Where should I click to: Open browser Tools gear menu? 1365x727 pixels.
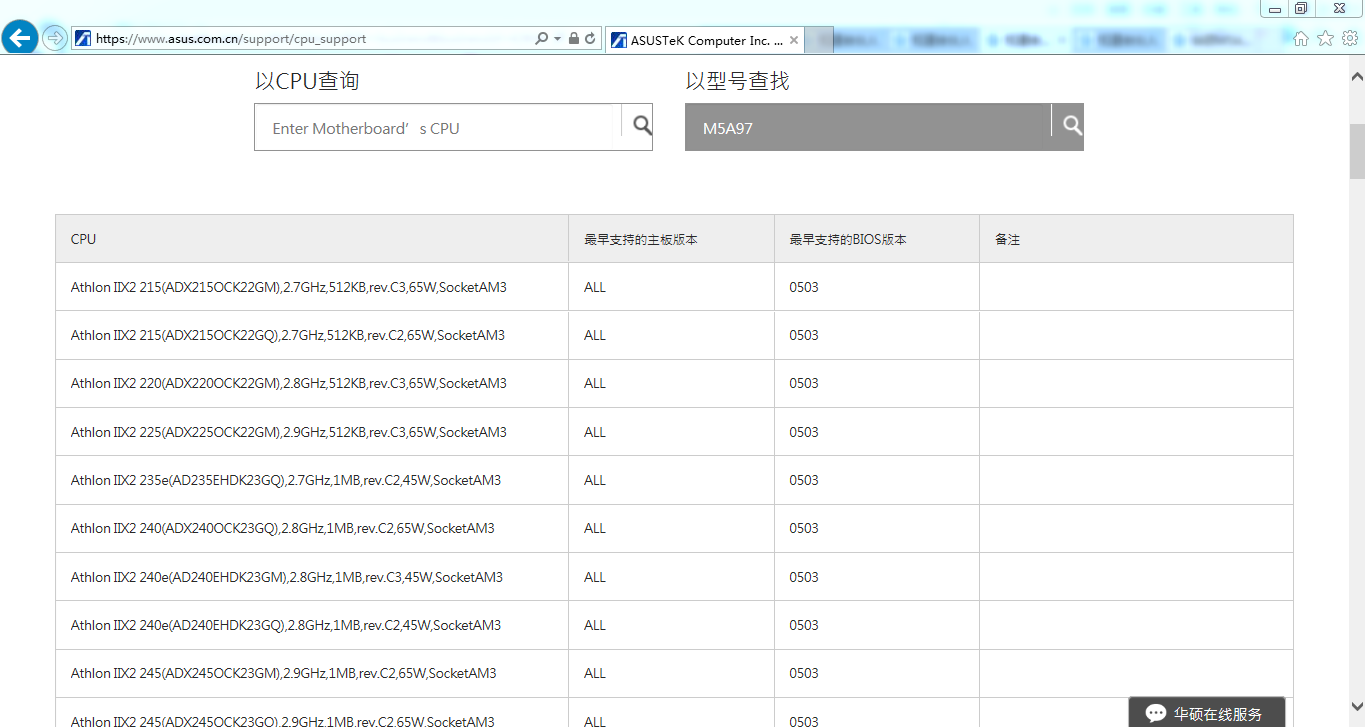(1349, 38)
